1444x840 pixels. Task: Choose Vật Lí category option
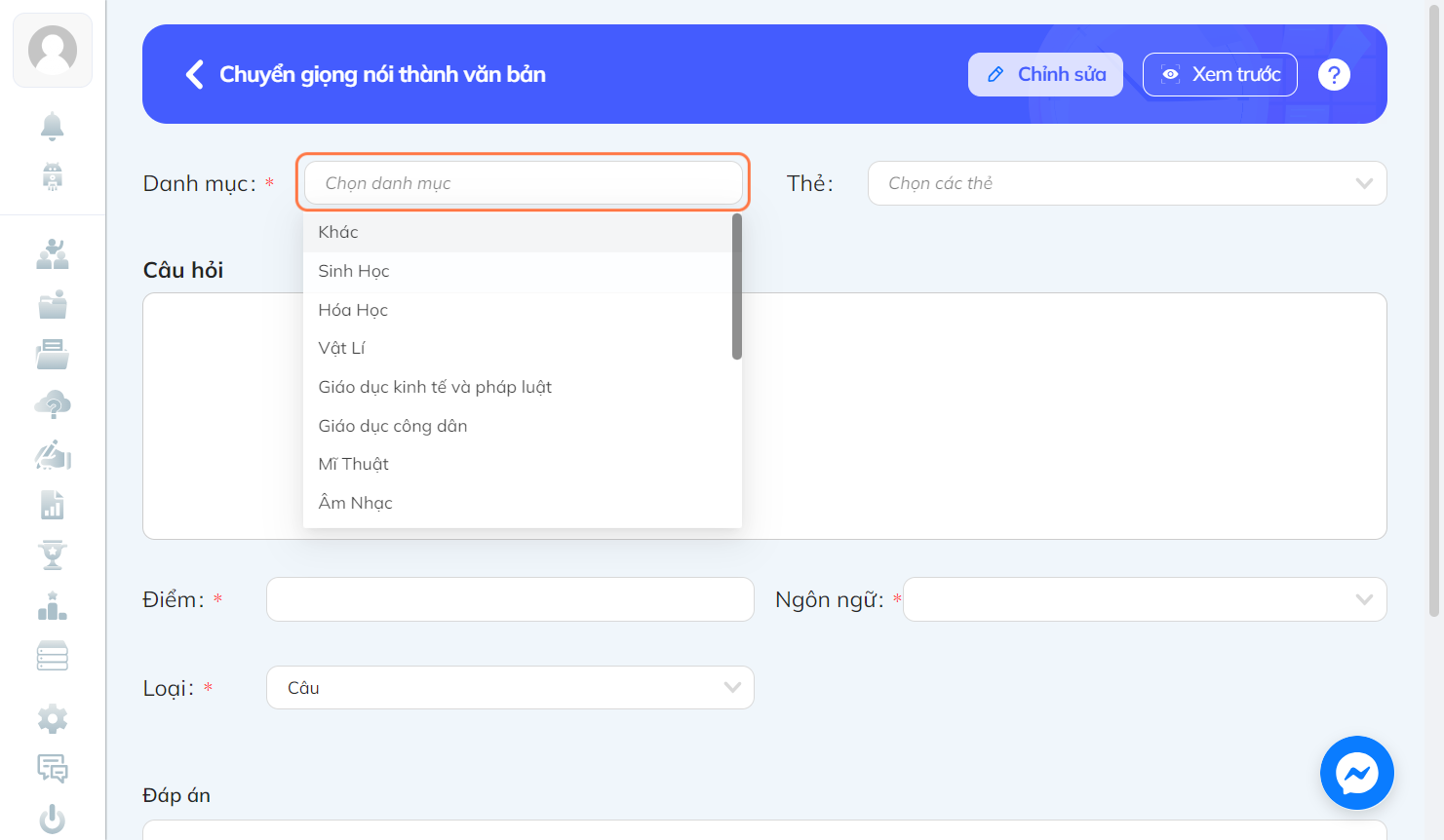pyautogui.click(x=518, y=348)
